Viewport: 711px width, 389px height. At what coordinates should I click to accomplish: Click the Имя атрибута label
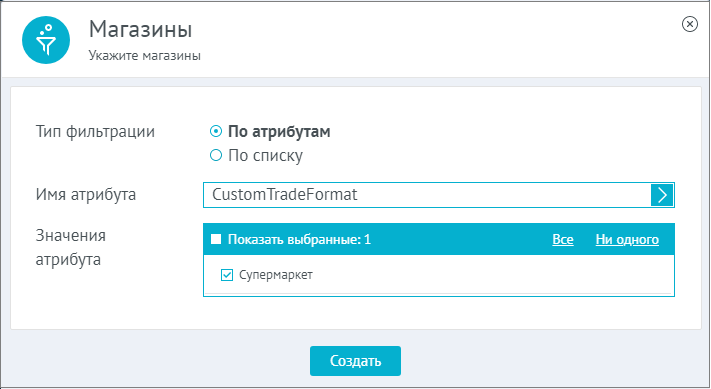(x=86, y=194)
